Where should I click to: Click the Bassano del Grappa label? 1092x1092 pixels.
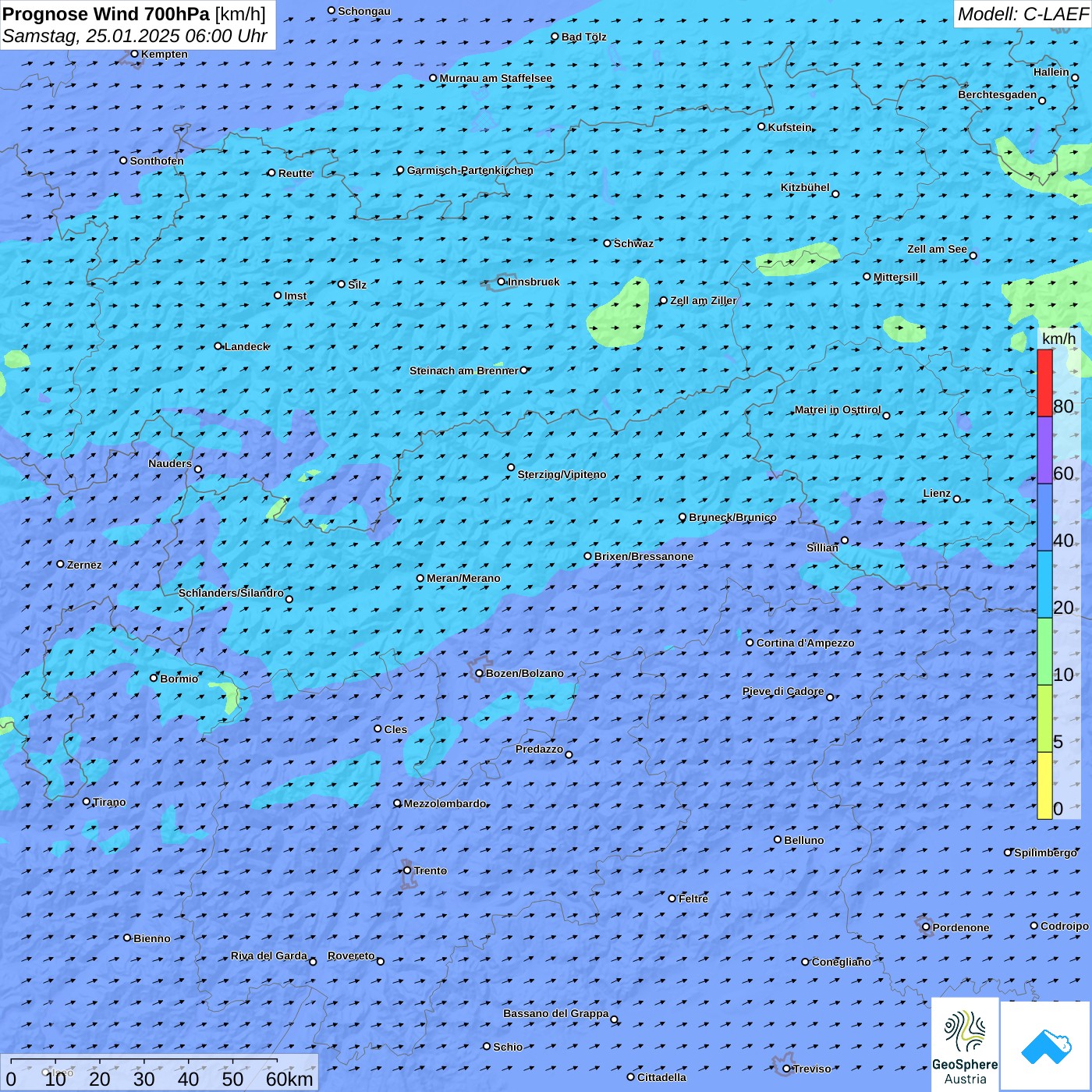[556, 1013]
